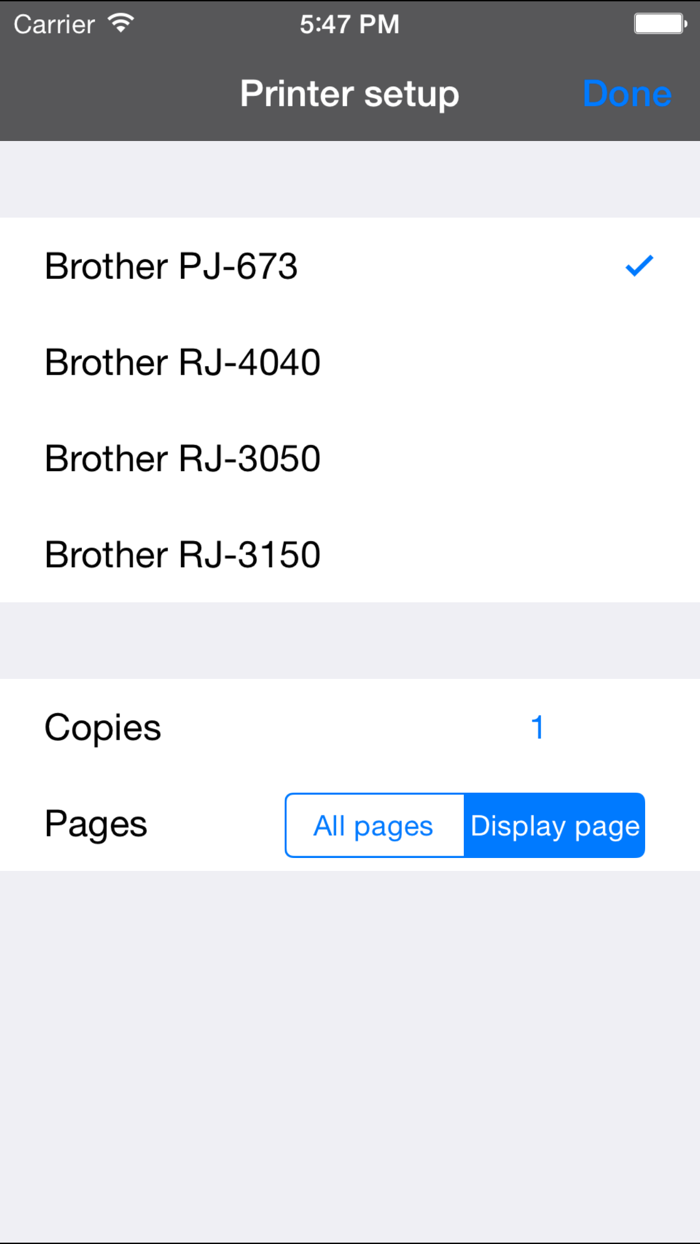Image resolution: width=700 pixels, height=1244 pixels.
Task: Select the Brother PJ-673 printer row
Action: pos(170,266)
